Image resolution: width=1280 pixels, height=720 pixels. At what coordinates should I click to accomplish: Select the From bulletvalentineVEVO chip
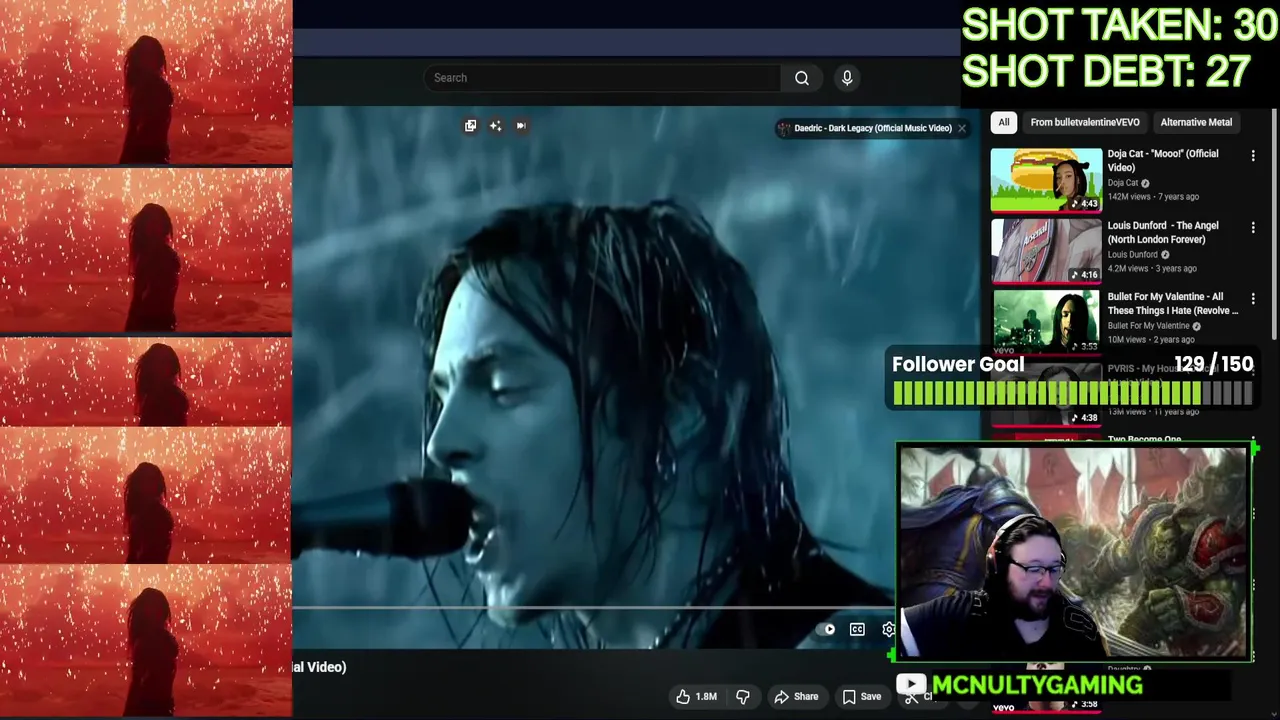point(1085,122)
